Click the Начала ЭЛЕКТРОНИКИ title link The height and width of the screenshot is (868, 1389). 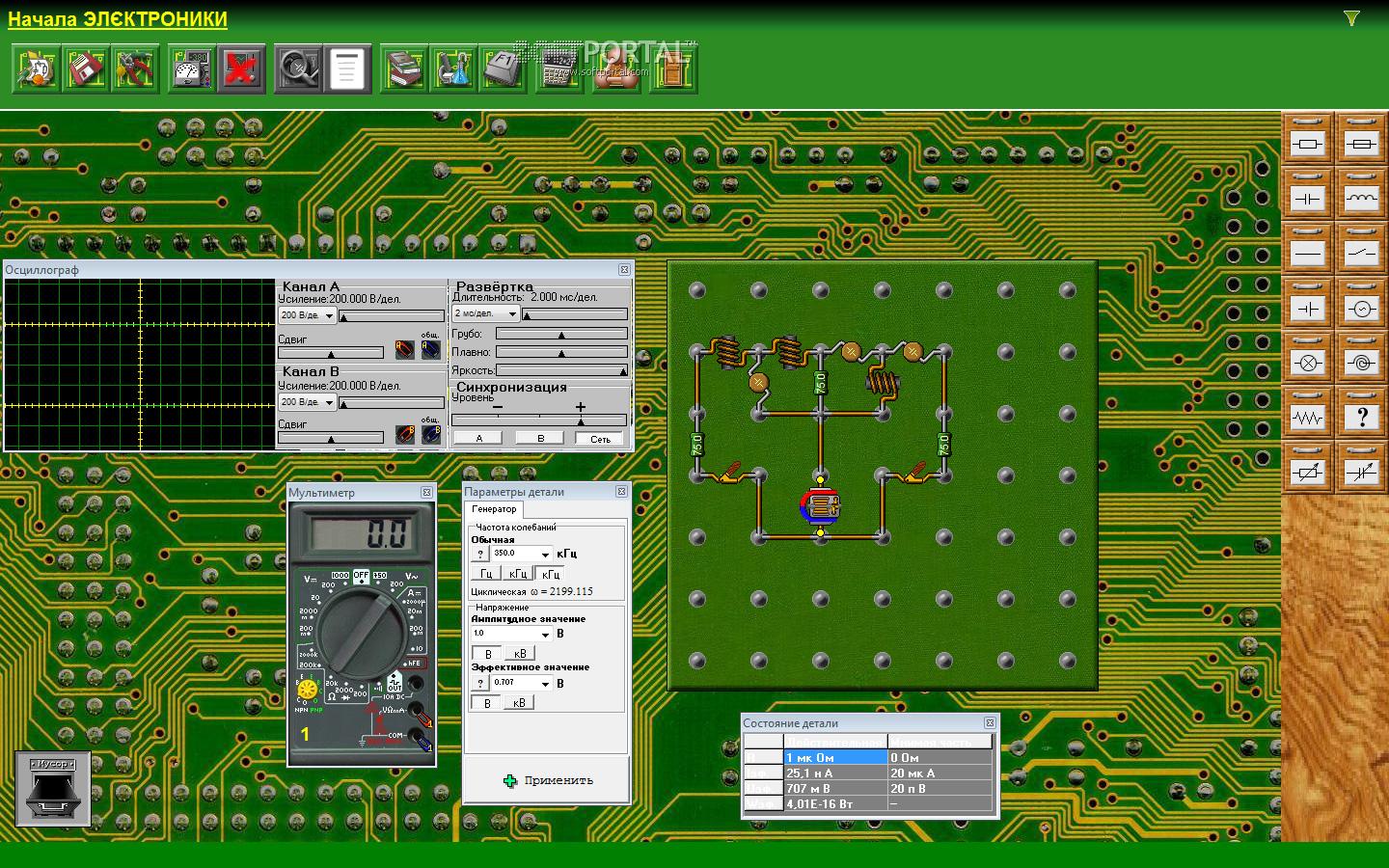click(118, 19)
